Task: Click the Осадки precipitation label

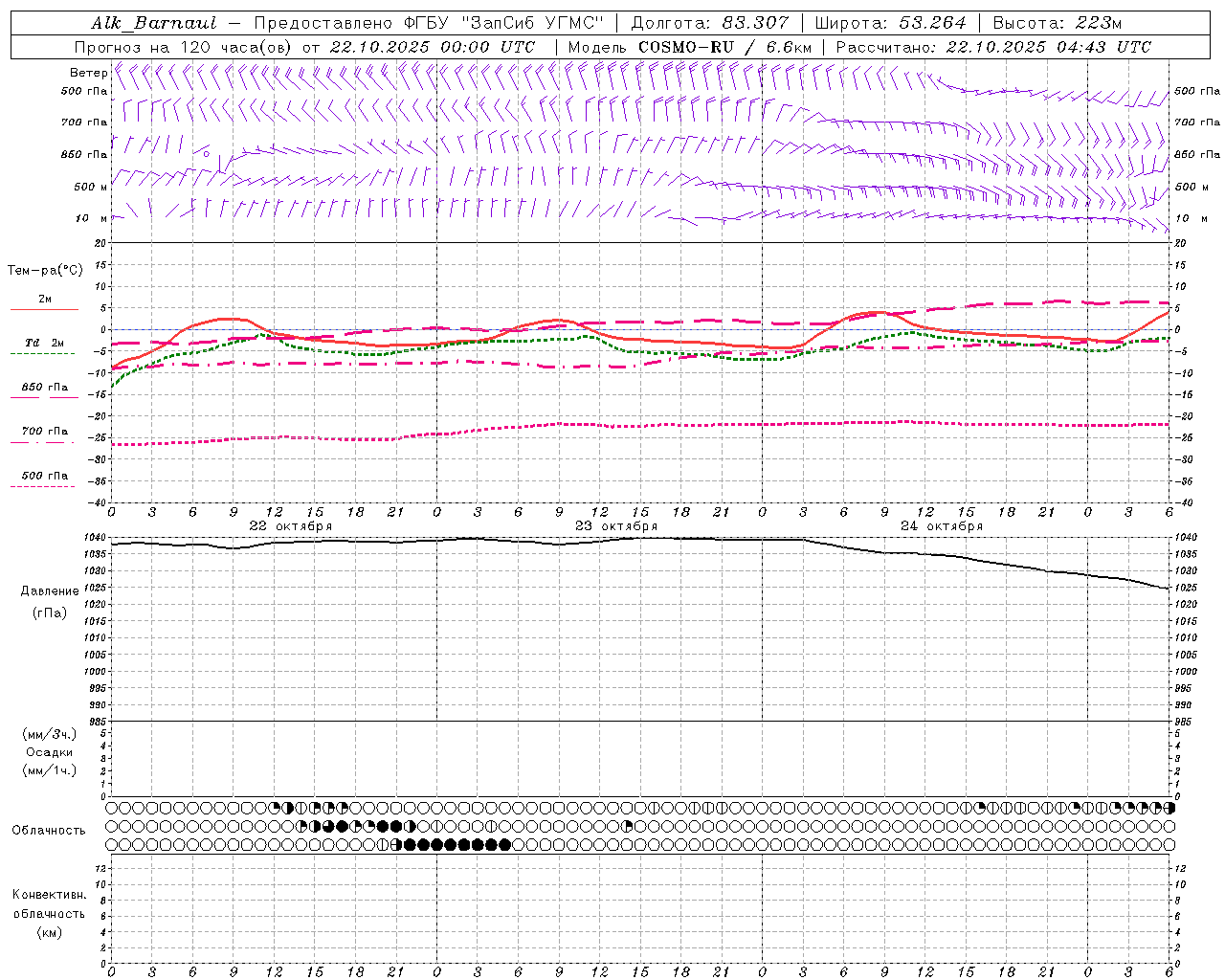Action: pyautogui.click(x=50, y=752)
